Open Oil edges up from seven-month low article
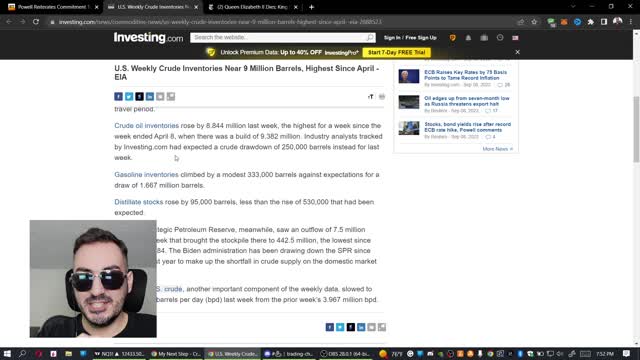 (x=467, y=101)
